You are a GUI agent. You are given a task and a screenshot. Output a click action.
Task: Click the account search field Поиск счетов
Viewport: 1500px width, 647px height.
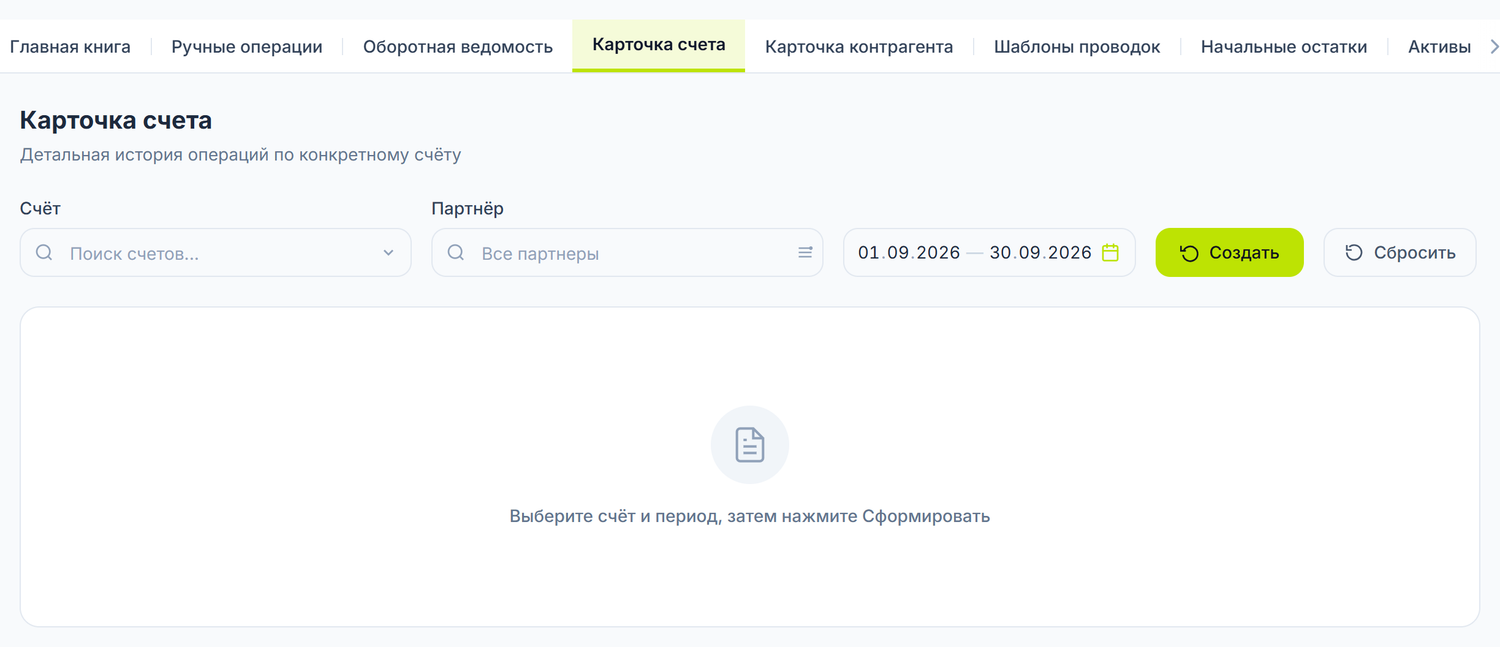pyautogui.click(x=216, y=253)
